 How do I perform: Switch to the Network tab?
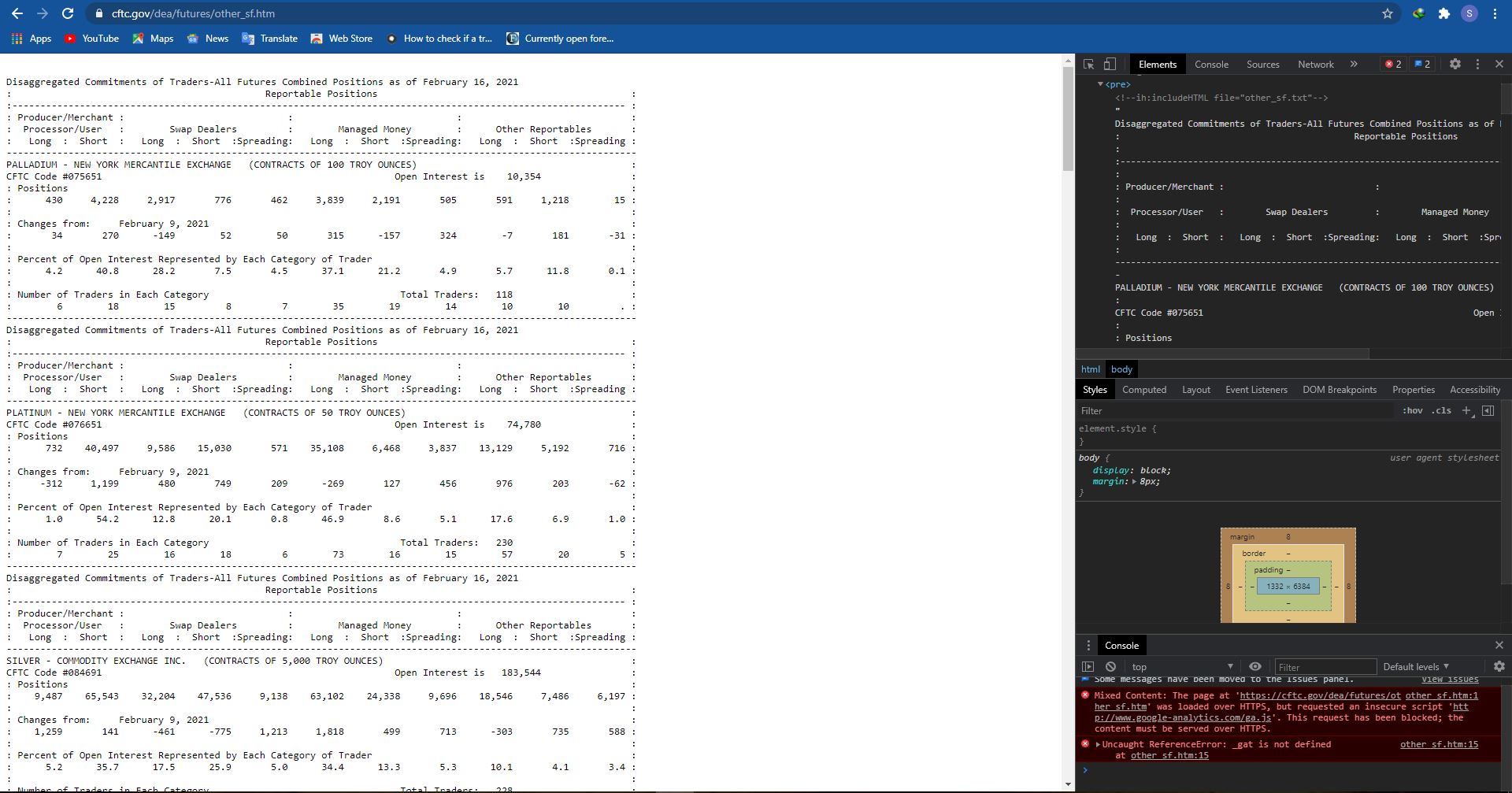(1316, 65)
